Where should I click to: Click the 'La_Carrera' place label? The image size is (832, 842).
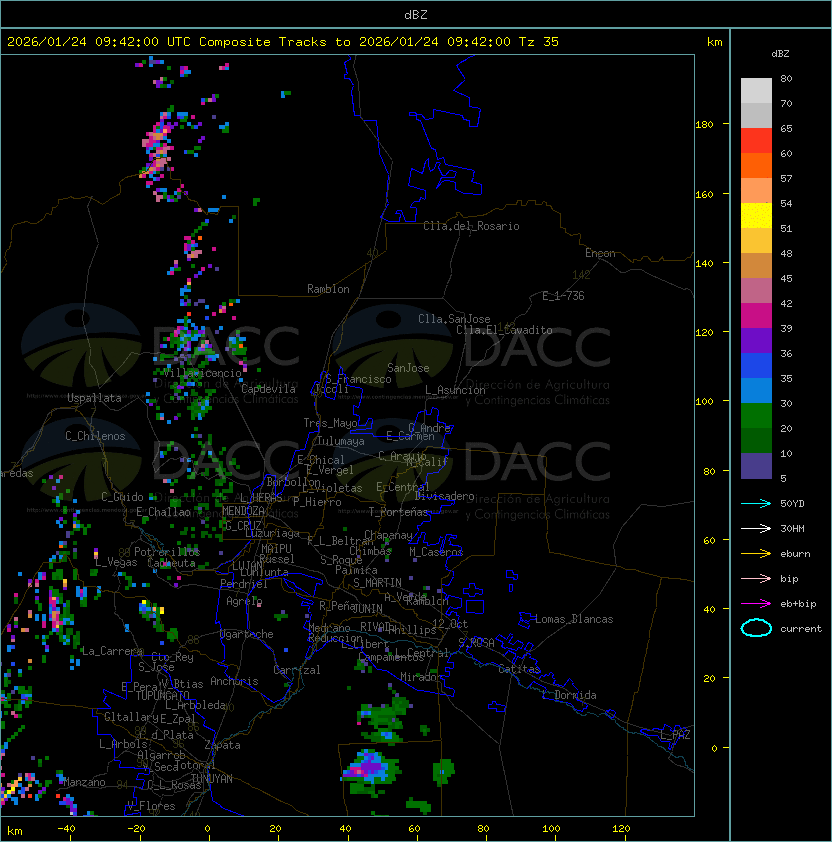112,651
